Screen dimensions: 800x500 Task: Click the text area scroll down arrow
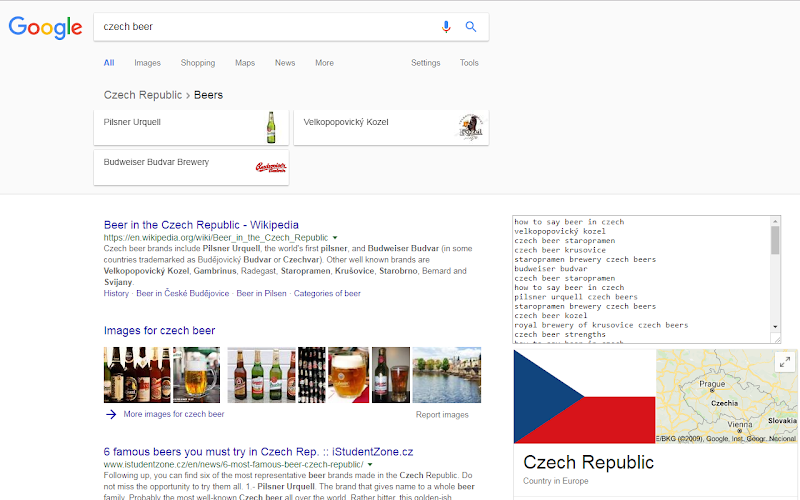[x=775, y=327]
